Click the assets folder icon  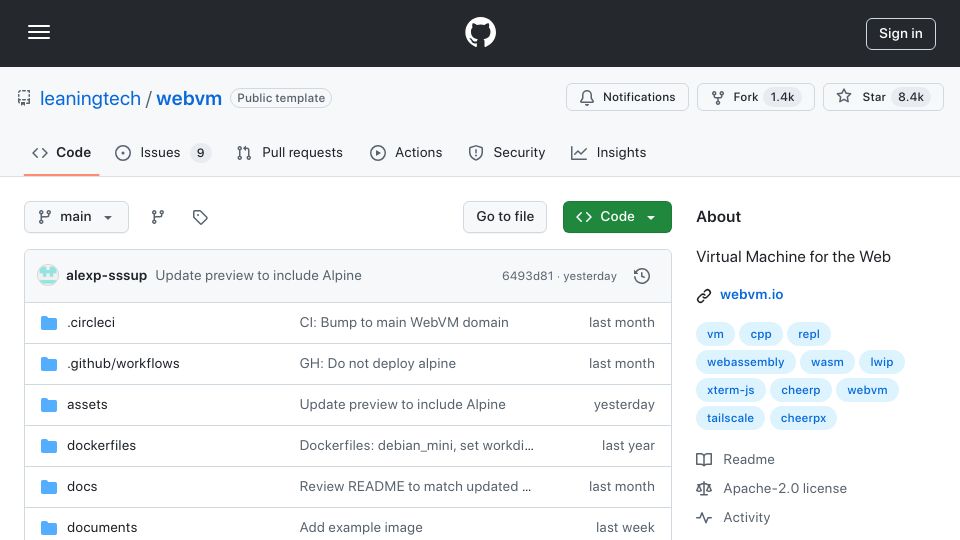tap(49, 405)
